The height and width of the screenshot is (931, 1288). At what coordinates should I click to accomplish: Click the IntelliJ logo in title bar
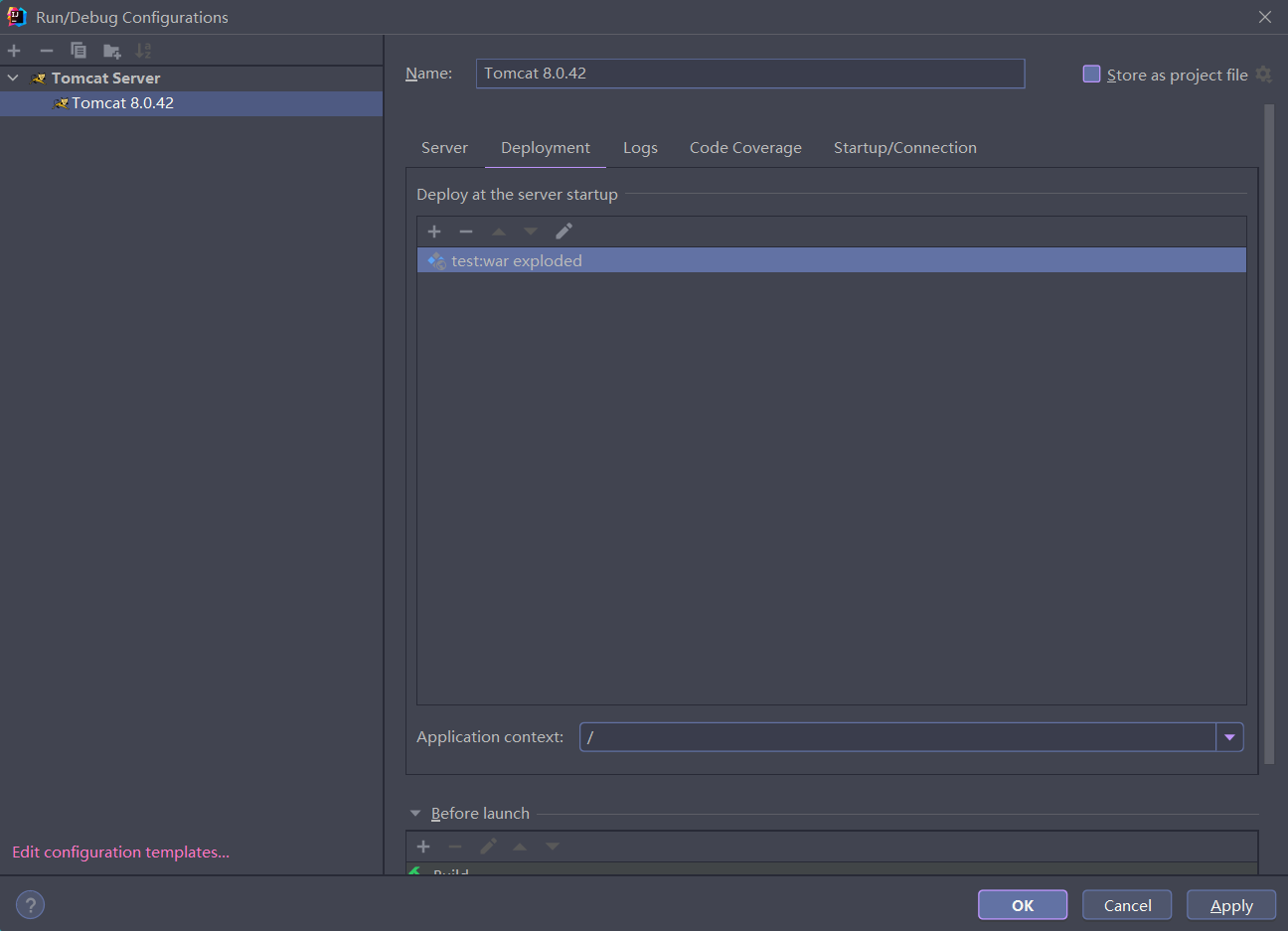pyautogui.click(x=17, y=17)
